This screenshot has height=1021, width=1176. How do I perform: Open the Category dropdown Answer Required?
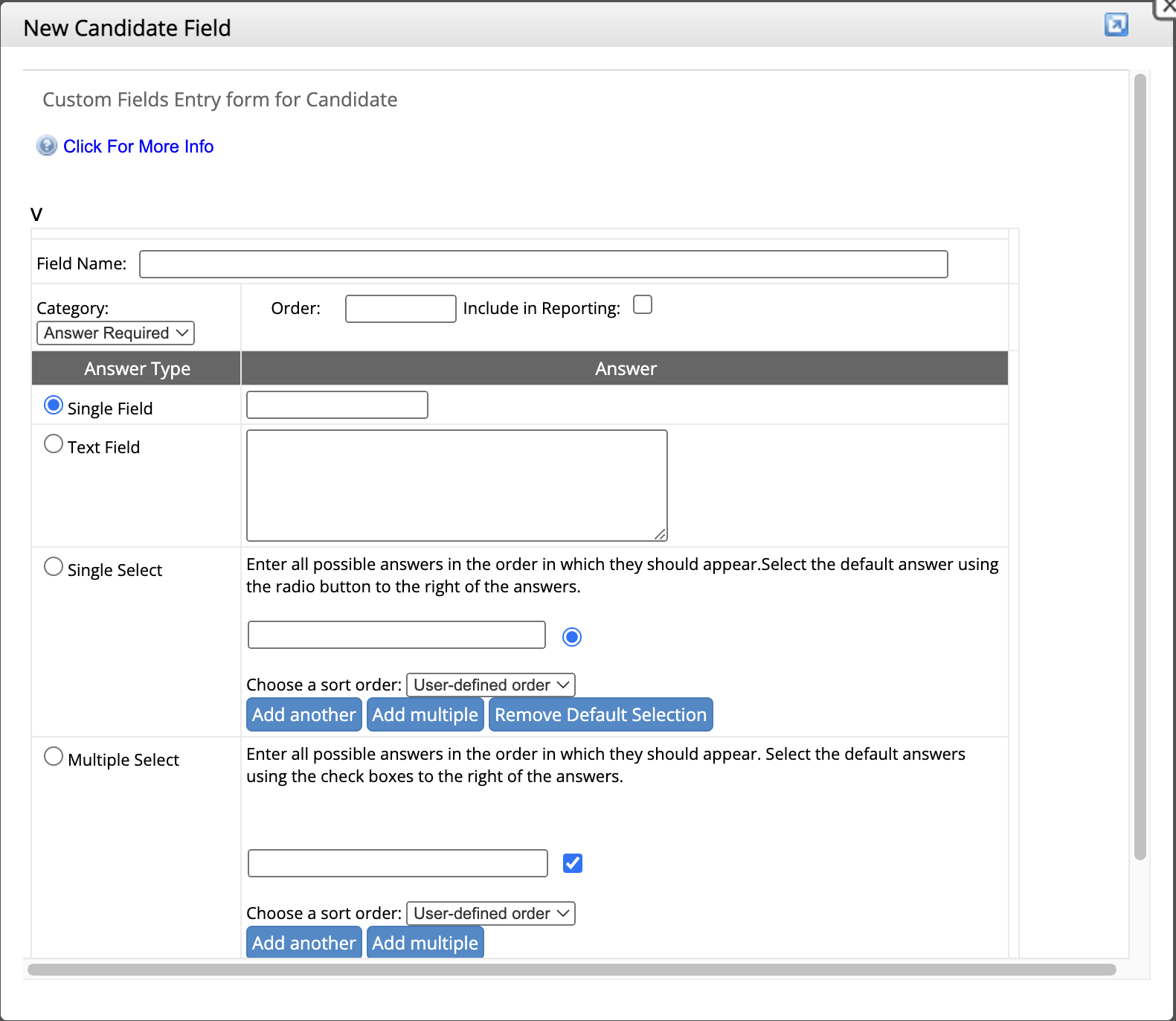coord(115,333)
